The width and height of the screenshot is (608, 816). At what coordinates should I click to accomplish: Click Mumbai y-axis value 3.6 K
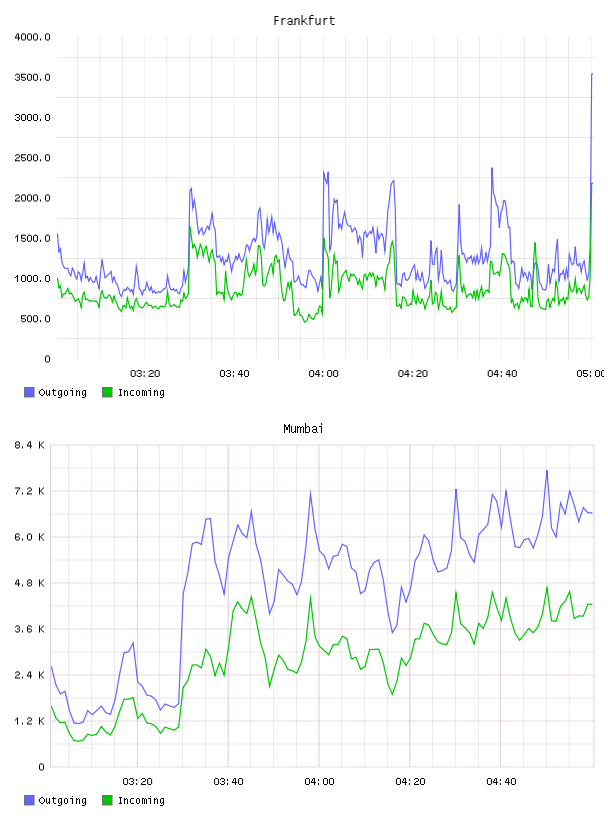point(30,629)
